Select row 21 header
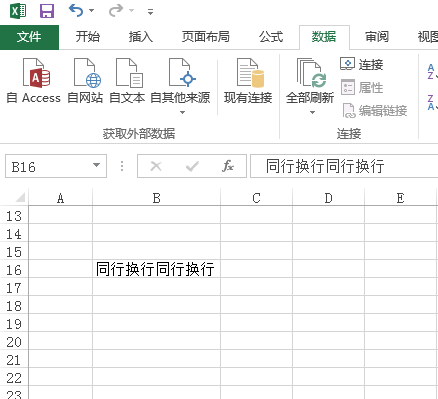 click(14, 360)
